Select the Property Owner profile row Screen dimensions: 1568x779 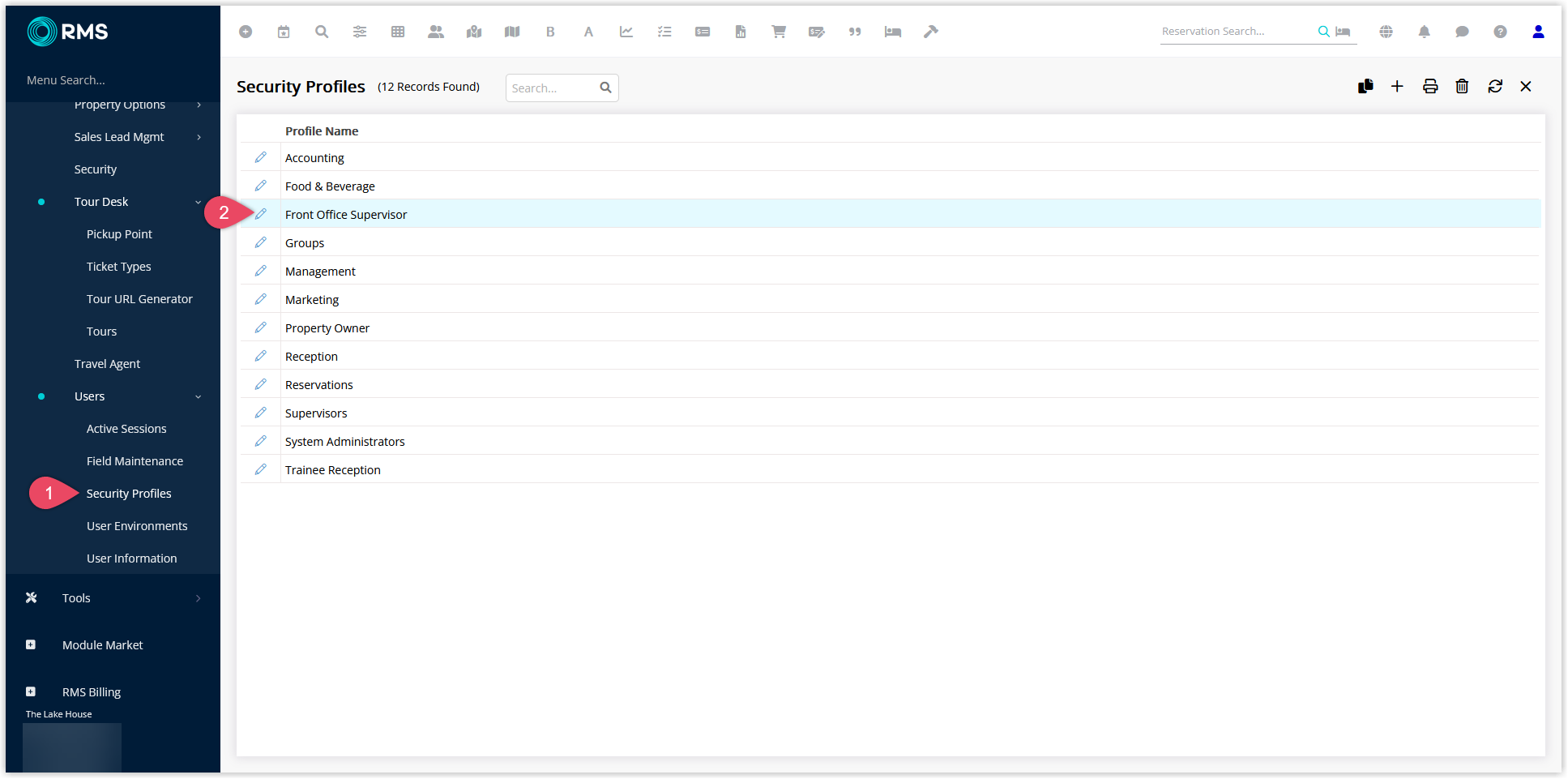[x=890, y=327]
